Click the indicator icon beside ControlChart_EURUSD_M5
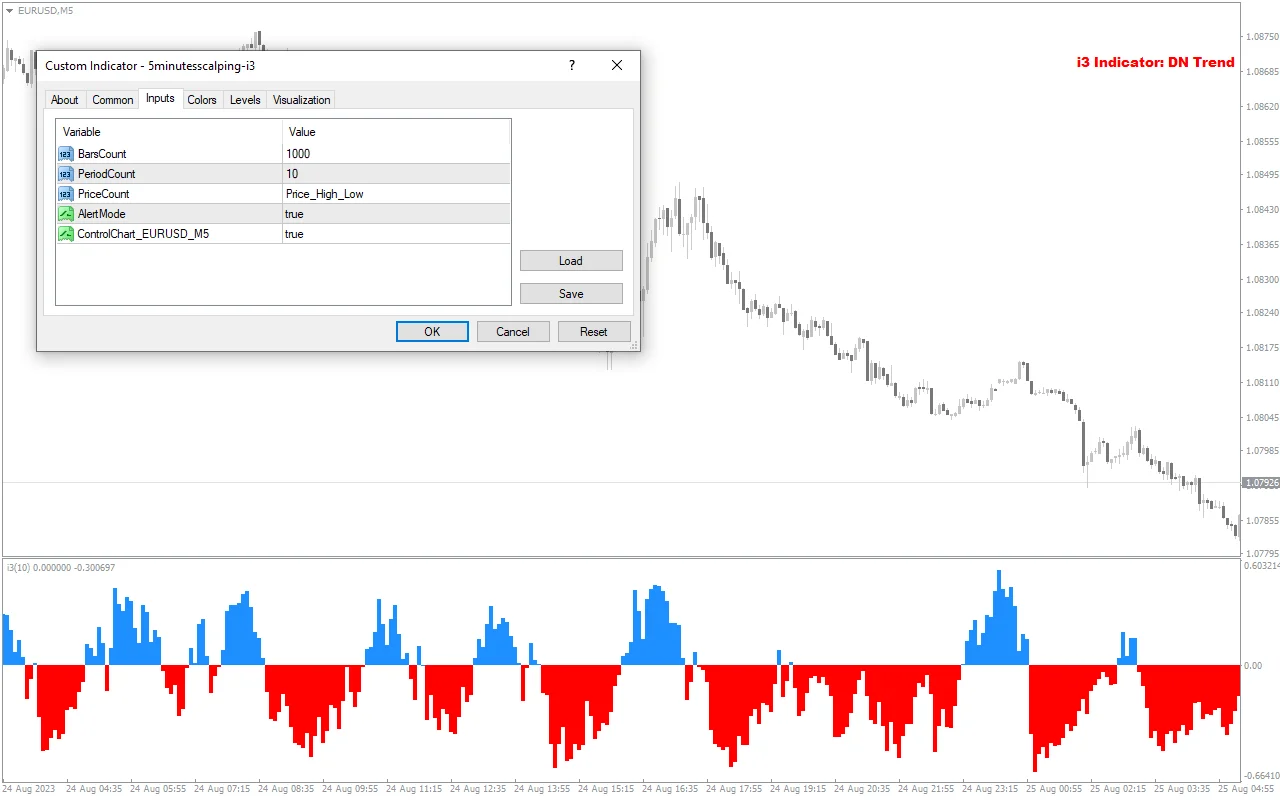1280x800 pixels. point(65,233)
